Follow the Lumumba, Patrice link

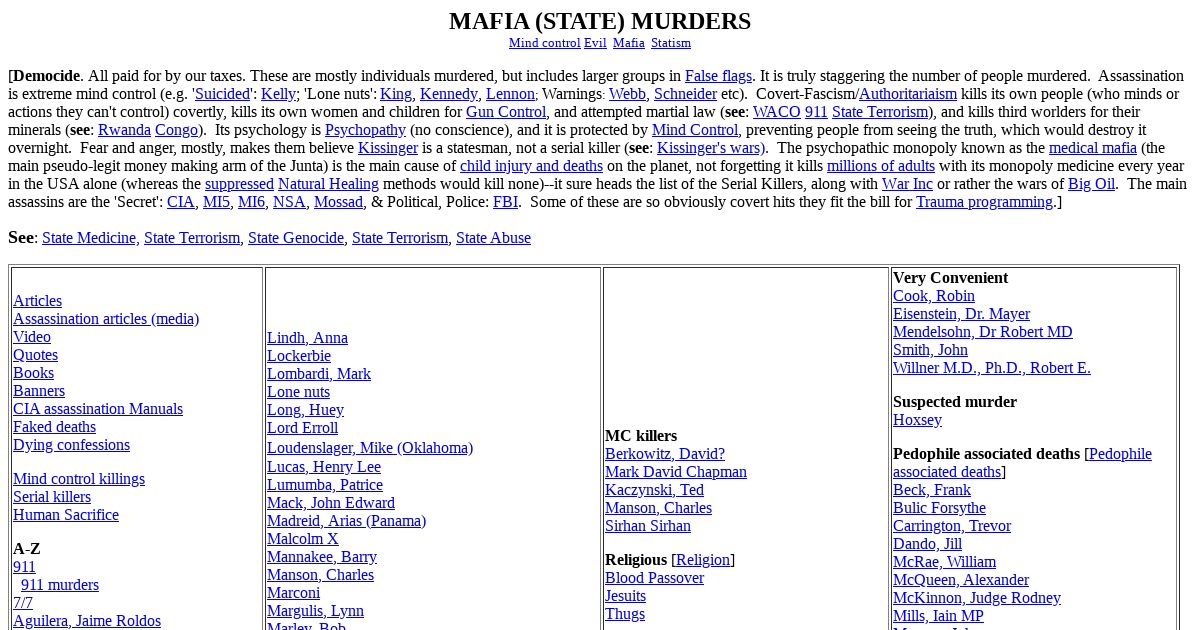click(x=325, y=485)
